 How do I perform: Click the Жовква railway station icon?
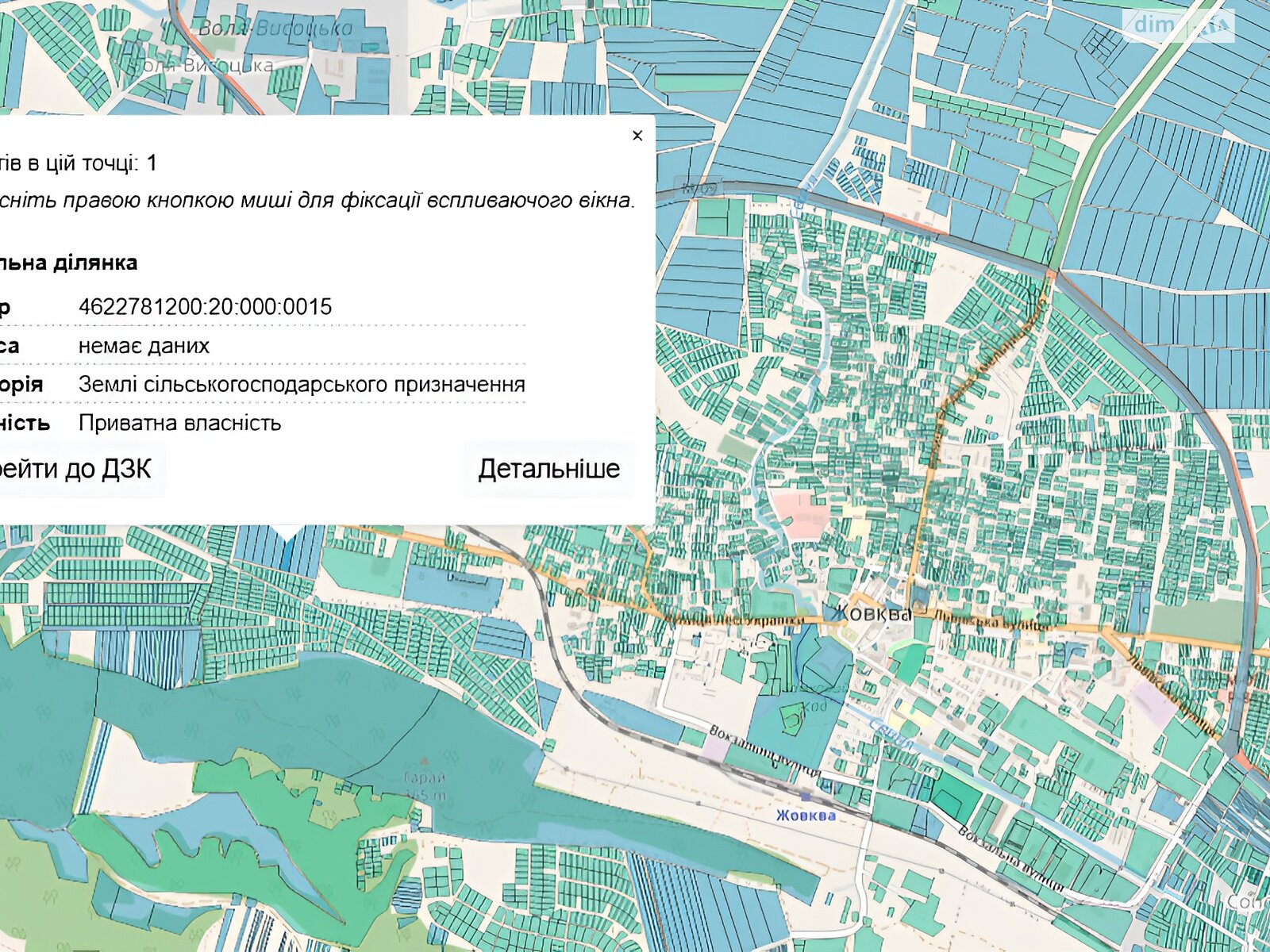coord(806,796)
